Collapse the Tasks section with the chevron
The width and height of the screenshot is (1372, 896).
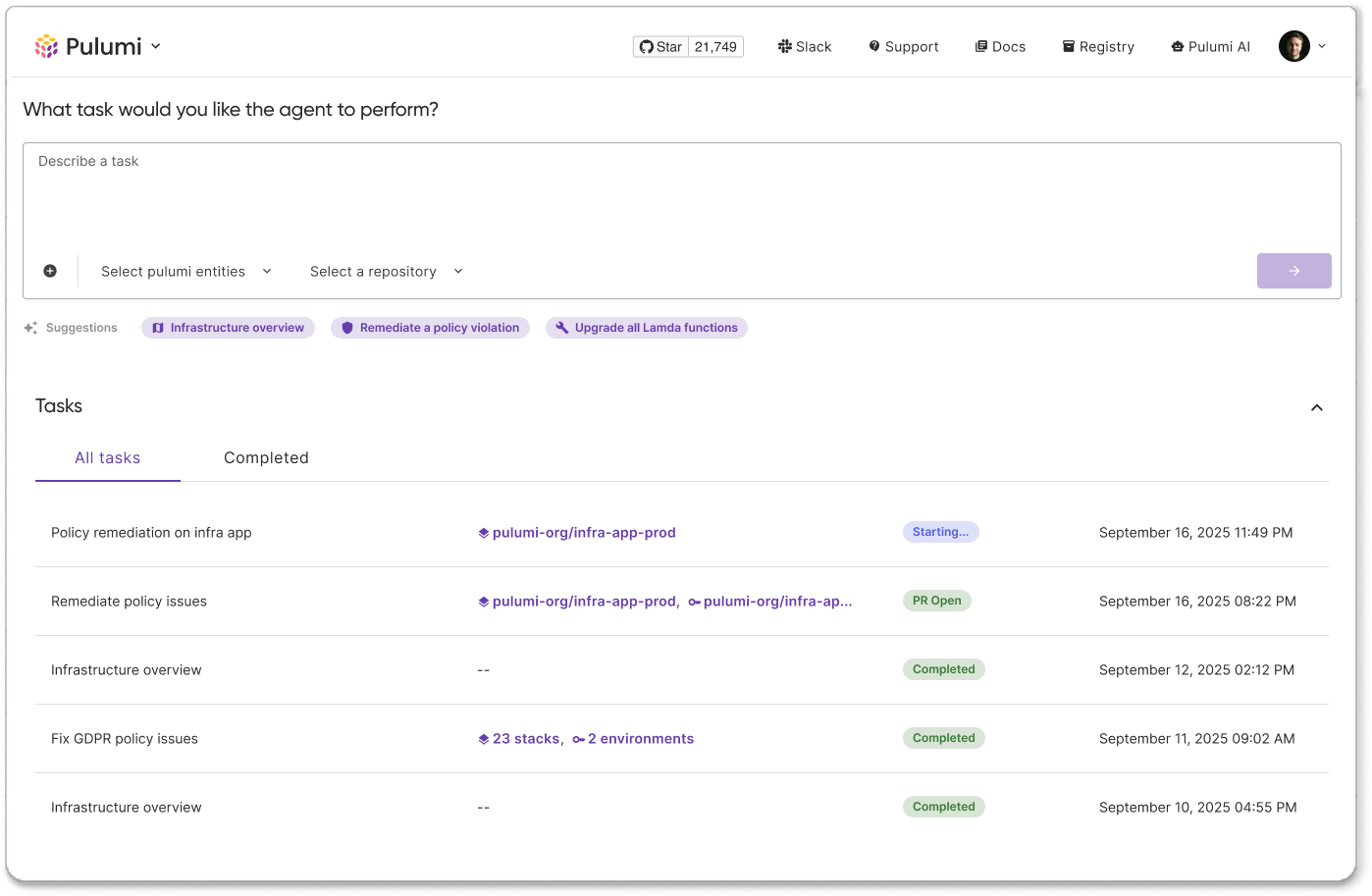pyautogui.click(x=1316, y=406)
